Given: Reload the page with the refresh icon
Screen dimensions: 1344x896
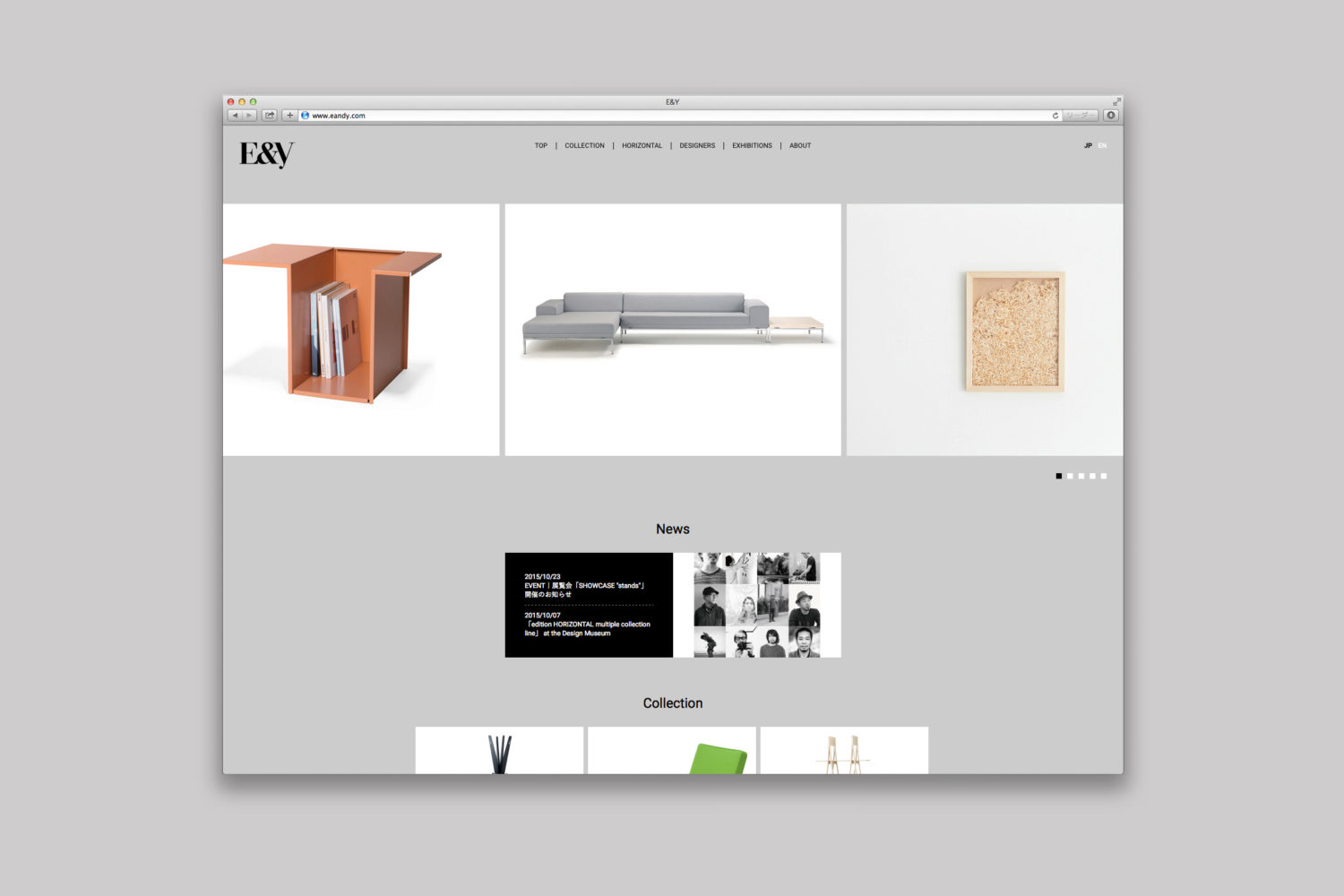Looking at the screenshot, I should click(x=1055, y=116).
